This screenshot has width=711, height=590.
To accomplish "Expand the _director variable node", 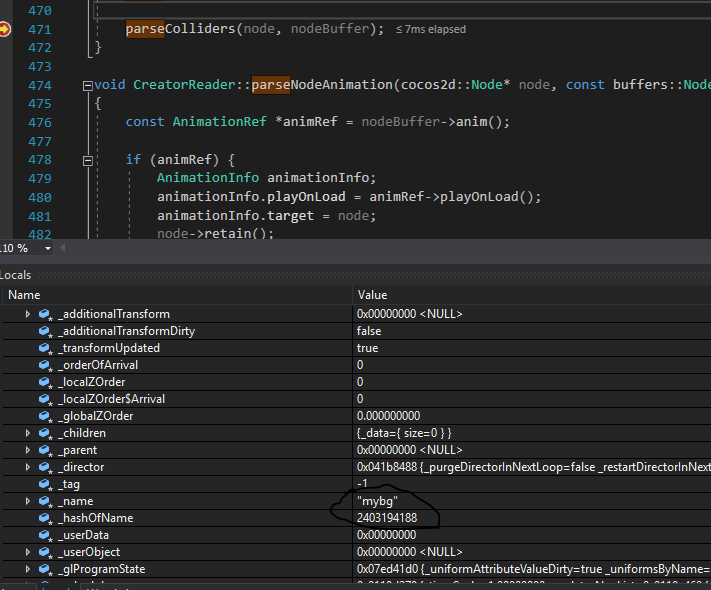I will tap(28, 467).
